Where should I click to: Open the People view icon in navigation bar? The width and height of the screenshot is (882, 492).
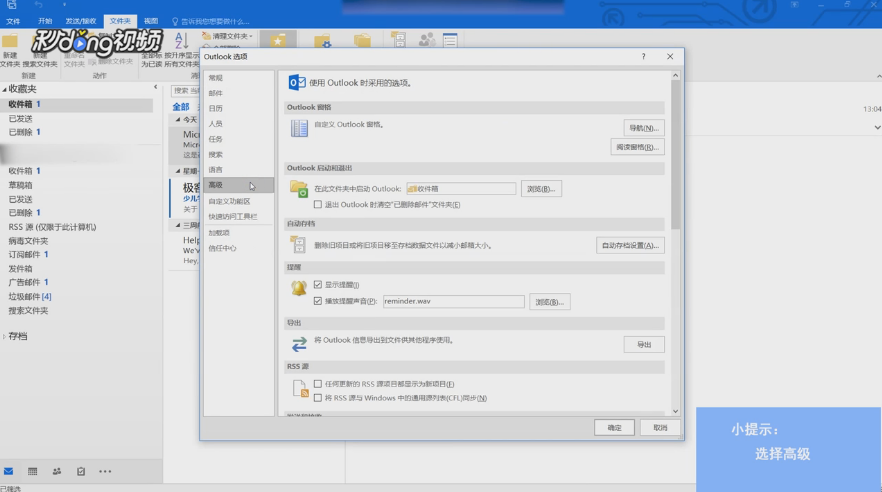tap(57, 471)
